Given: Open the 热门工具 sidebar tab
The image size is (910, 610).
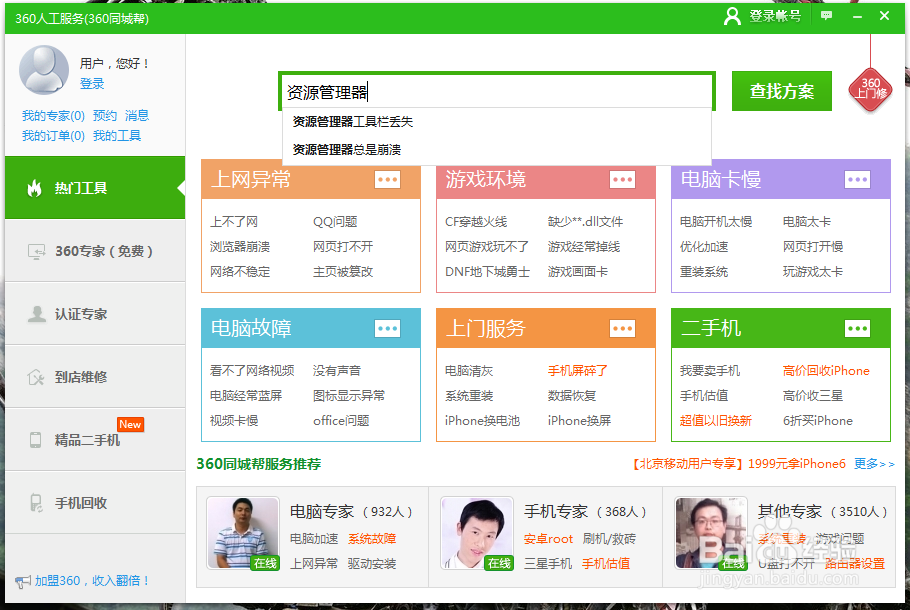Looking at the screenshot, I should point(95,187).
